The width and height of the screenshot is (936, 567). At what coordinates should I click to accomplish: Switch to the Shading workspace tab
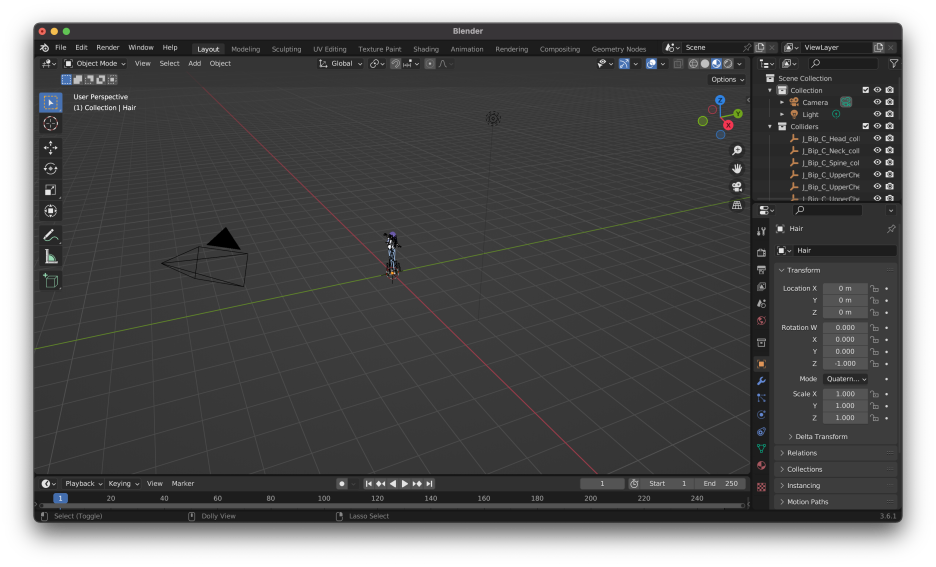coord(426,49)
